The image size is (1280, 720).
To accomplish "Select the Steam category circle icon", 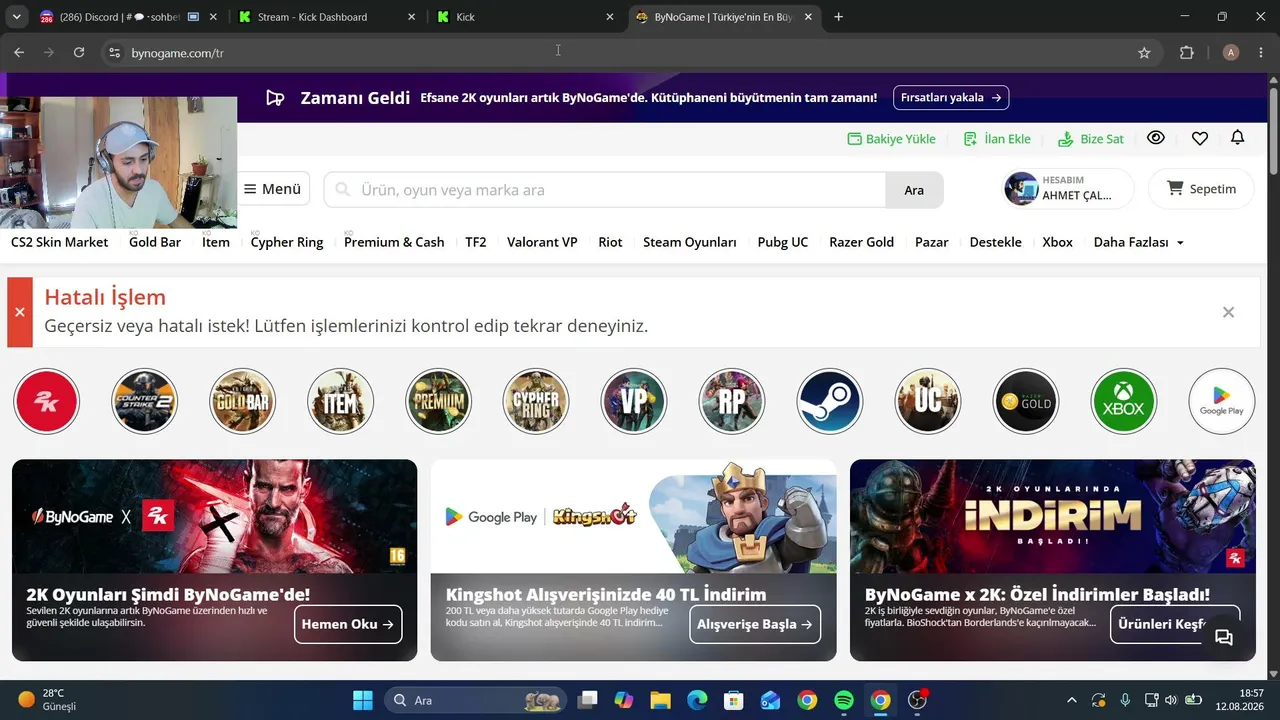I will click(830, 402).
